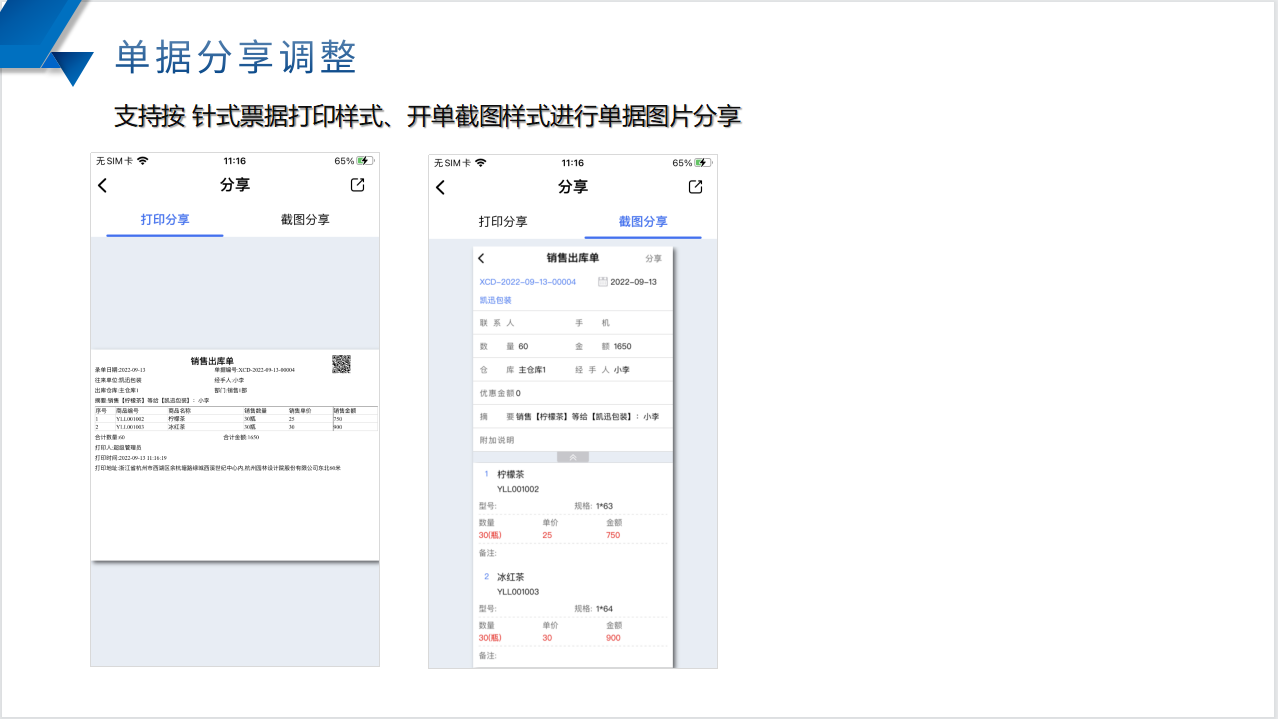
Task: Open 凯迅包装 customer link
Action: point(495,300)
